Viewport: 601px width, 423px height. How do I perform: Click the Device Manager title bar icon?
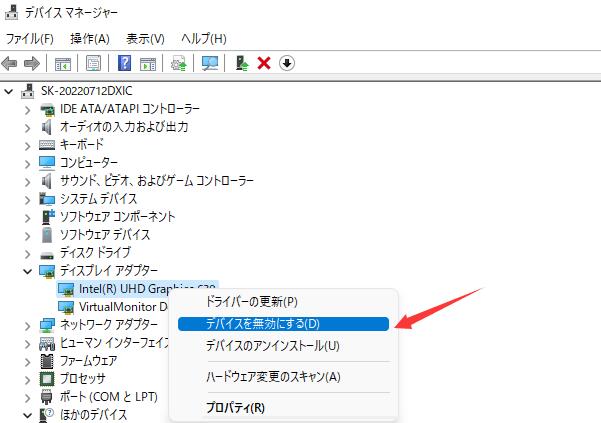click(11, 12)
